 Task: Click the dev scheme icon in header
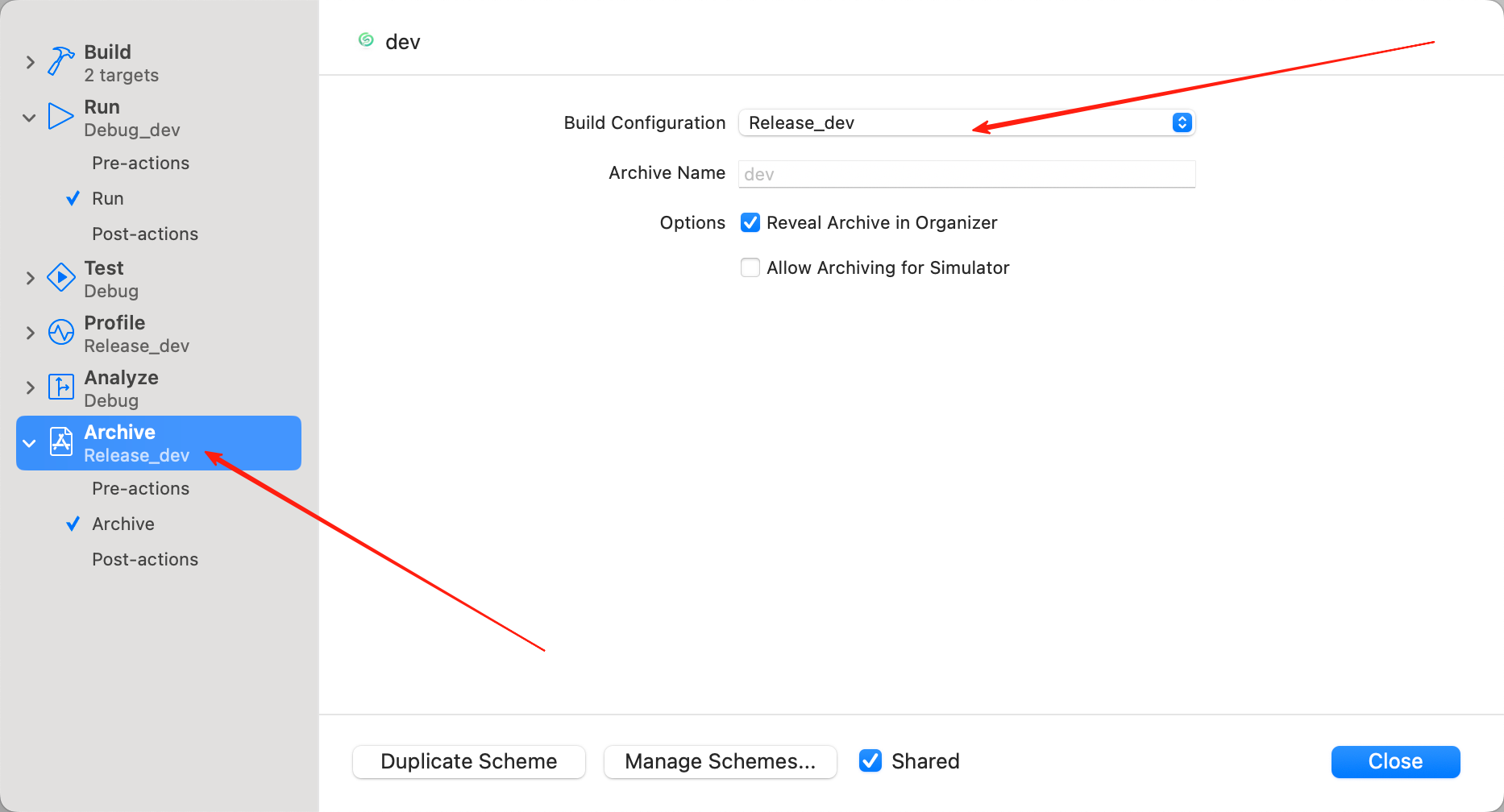[x=366, y=40]
